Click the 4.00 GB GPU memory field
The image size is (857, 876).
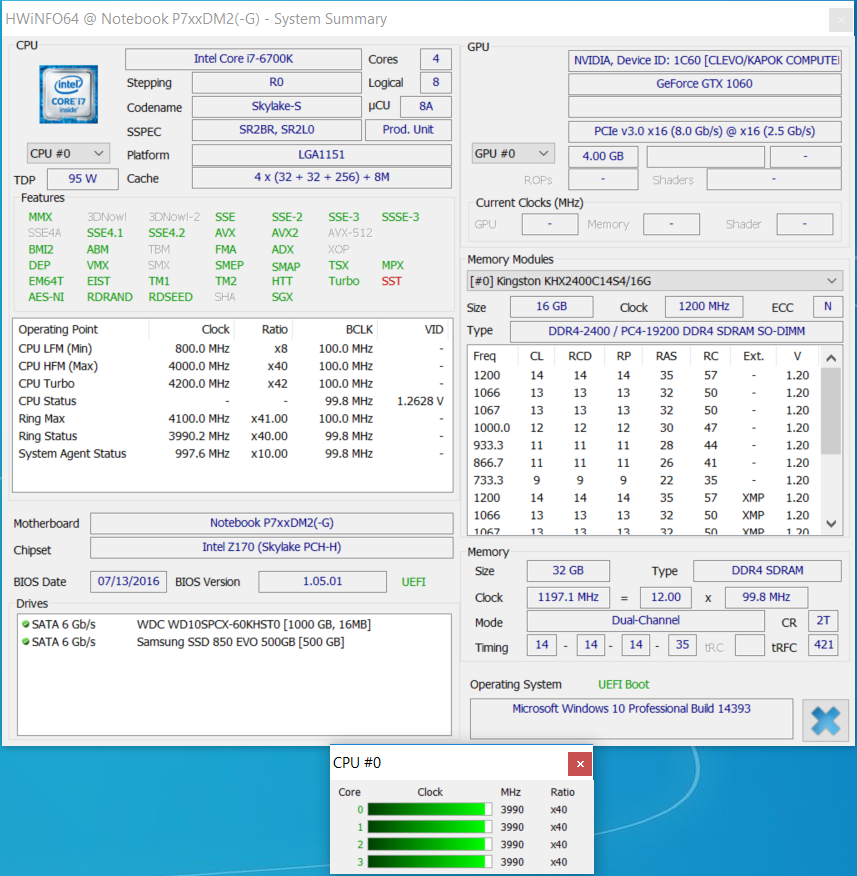(603, 156)
